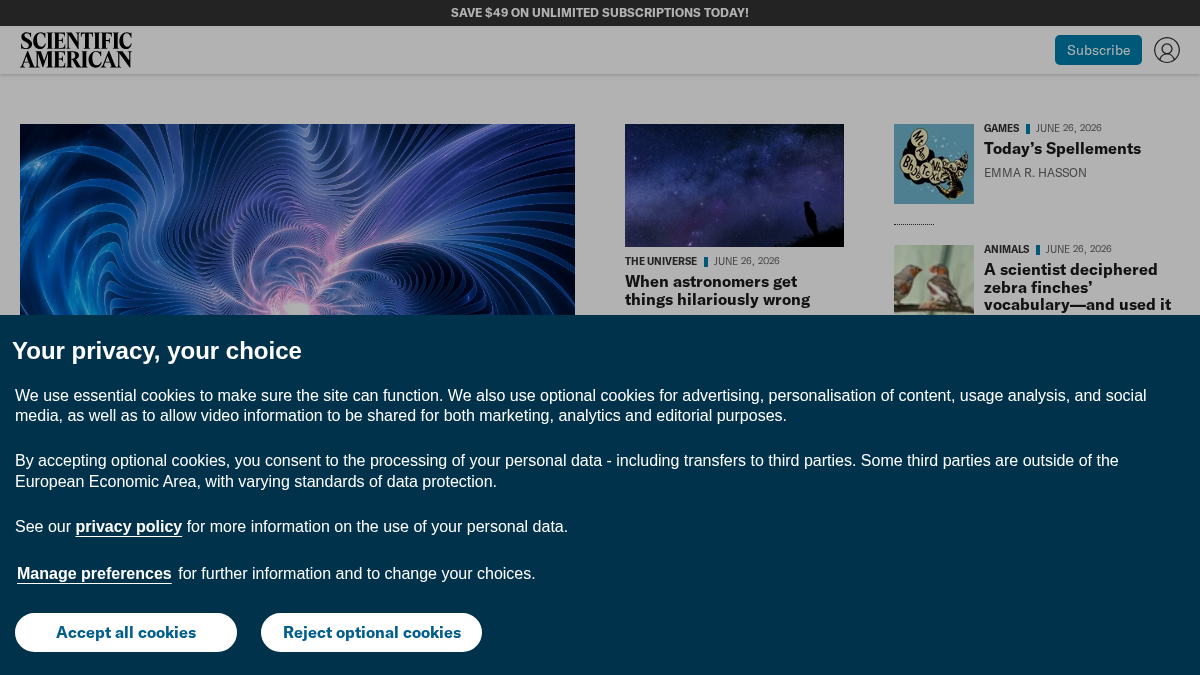Click the Subscribe button

[x=1098, y=50]
